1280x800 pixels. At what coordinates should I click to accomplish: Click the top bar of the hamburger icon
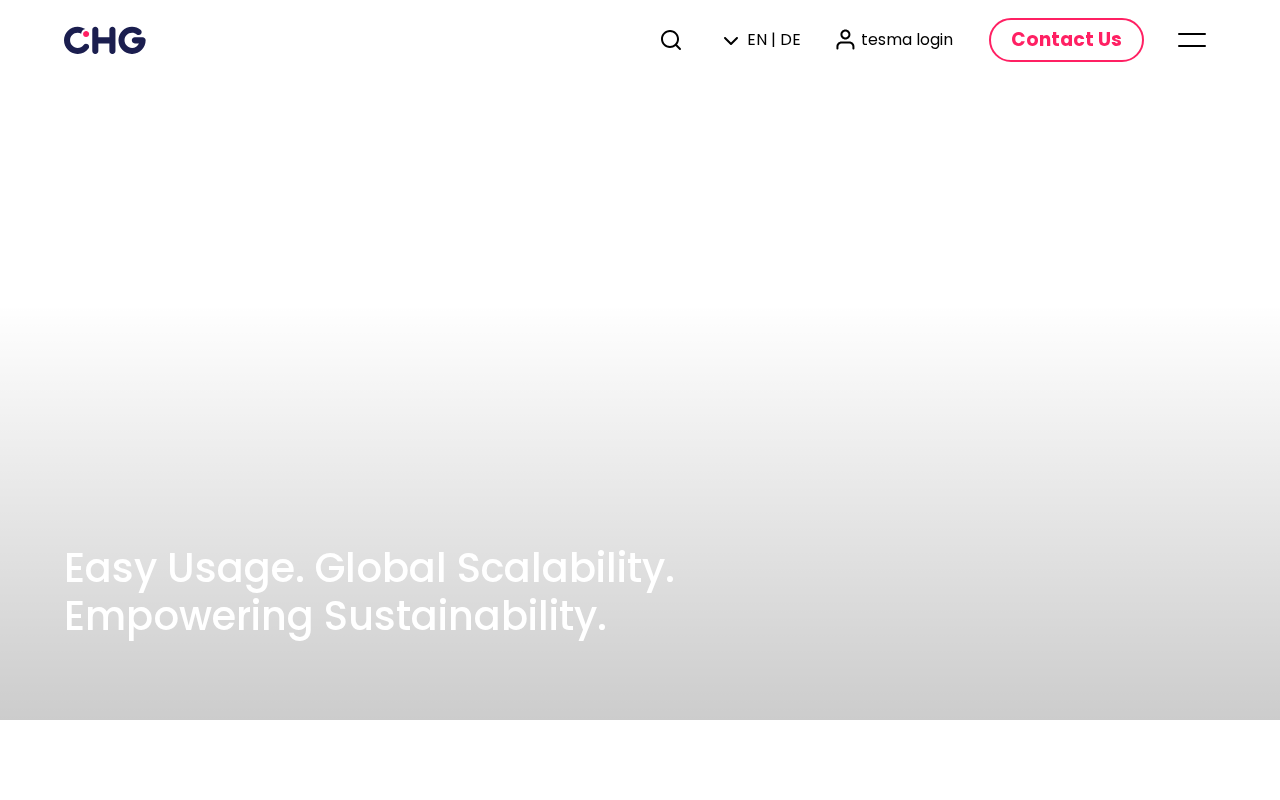tap(1192, 34)
